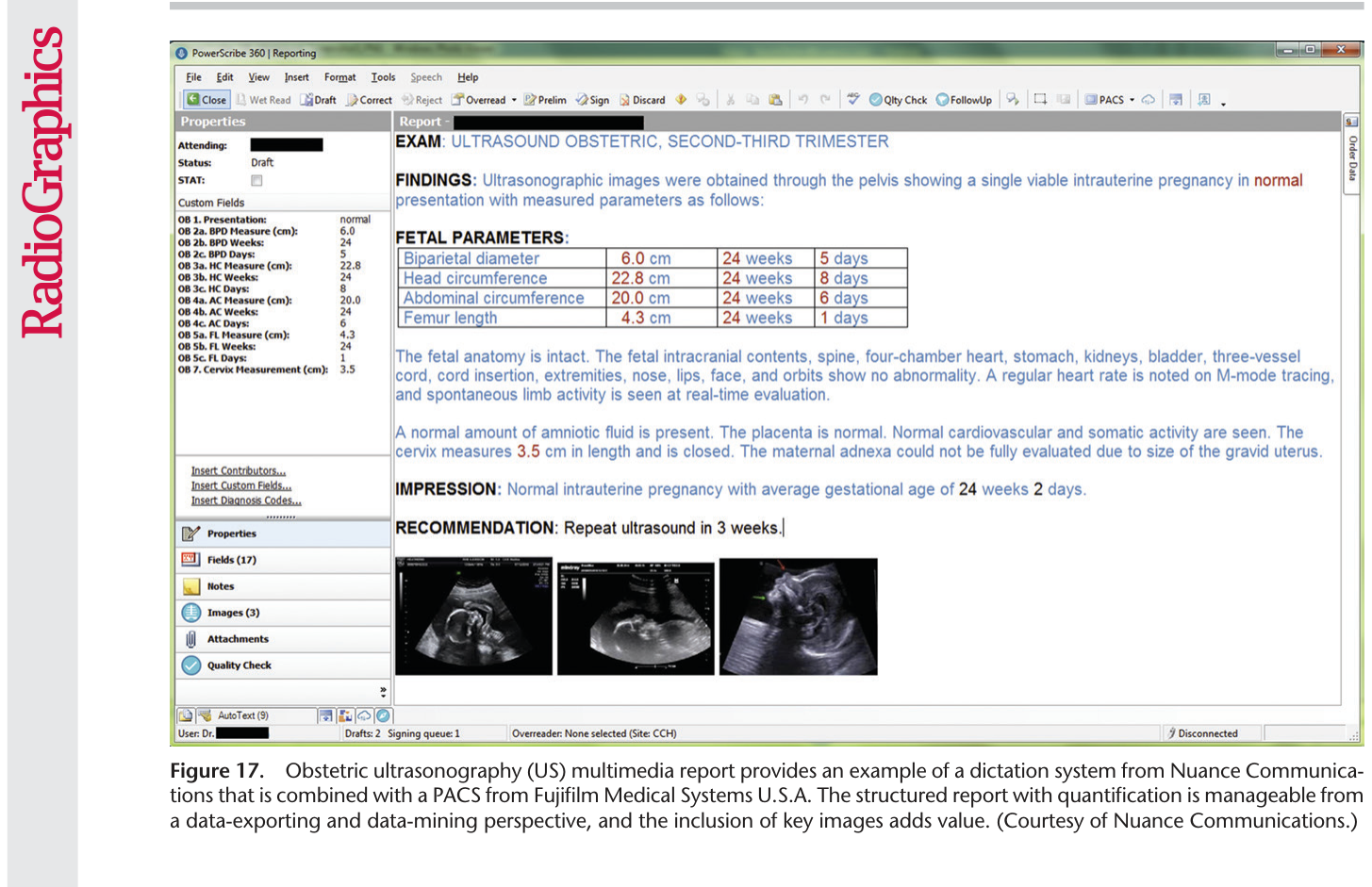Open the Overread dropdown arrow
Screen dimensions: 1372x887
(x=514, y=99)
